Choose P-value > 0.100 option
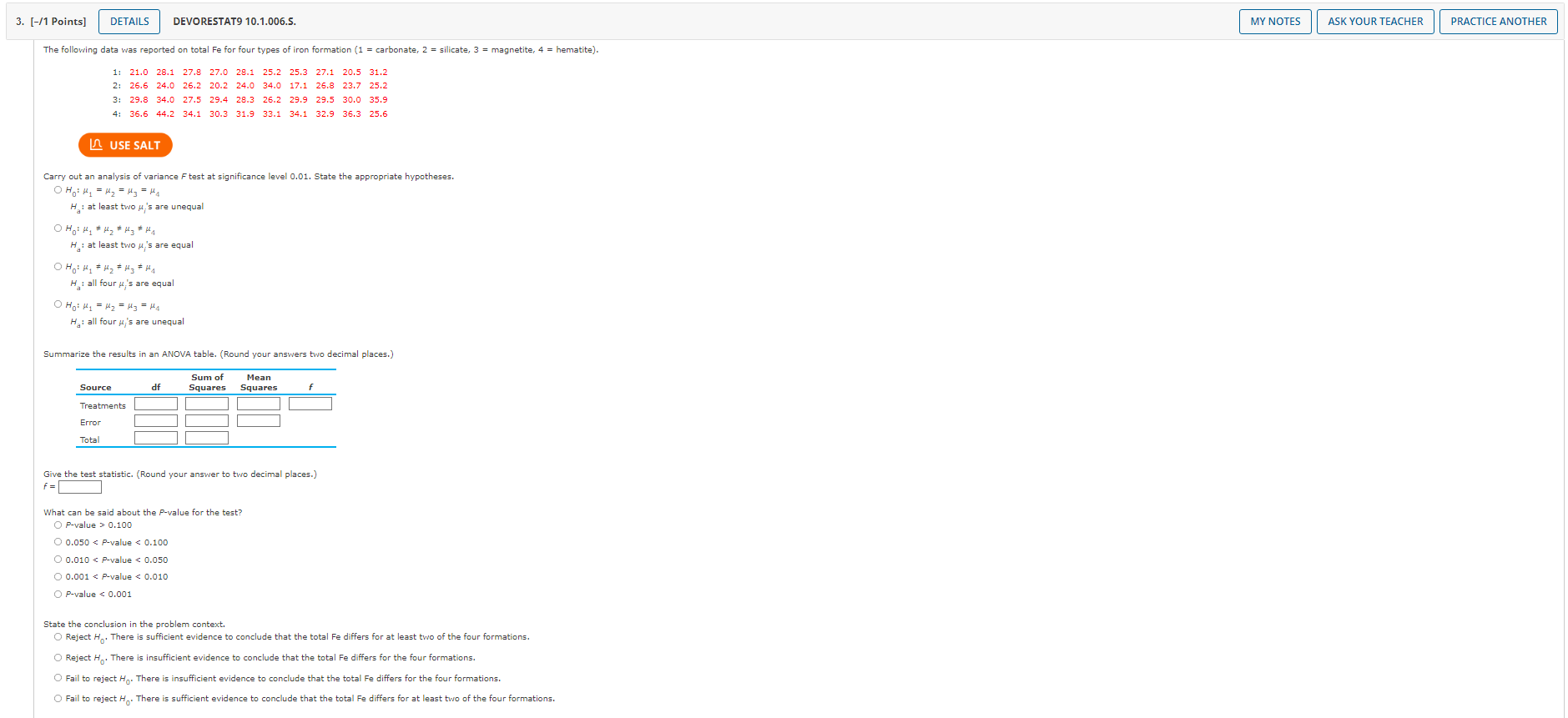The width and height of the screenshot is (1568, 718). [58, 525]
